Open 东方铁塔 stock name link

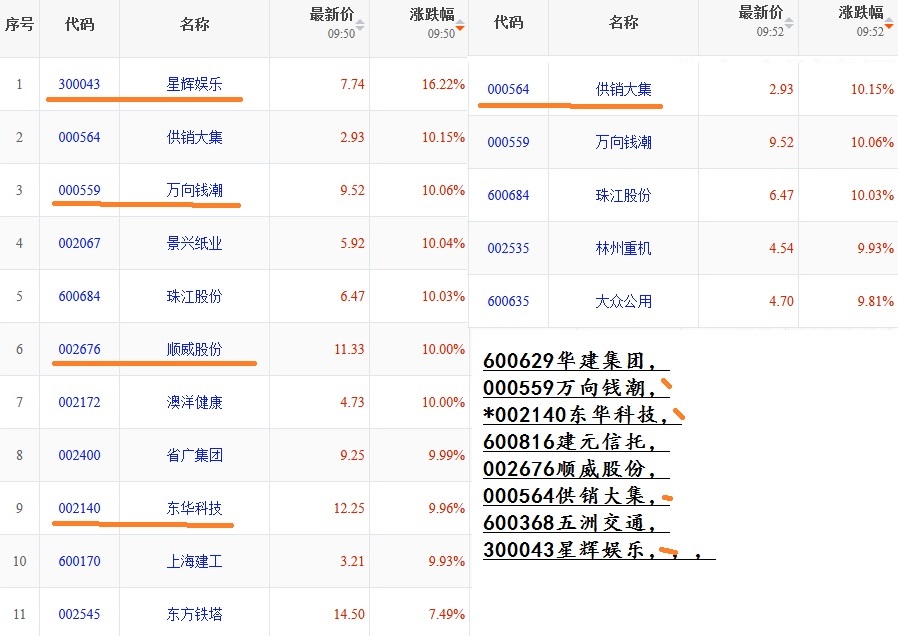[x=194, y=615]
